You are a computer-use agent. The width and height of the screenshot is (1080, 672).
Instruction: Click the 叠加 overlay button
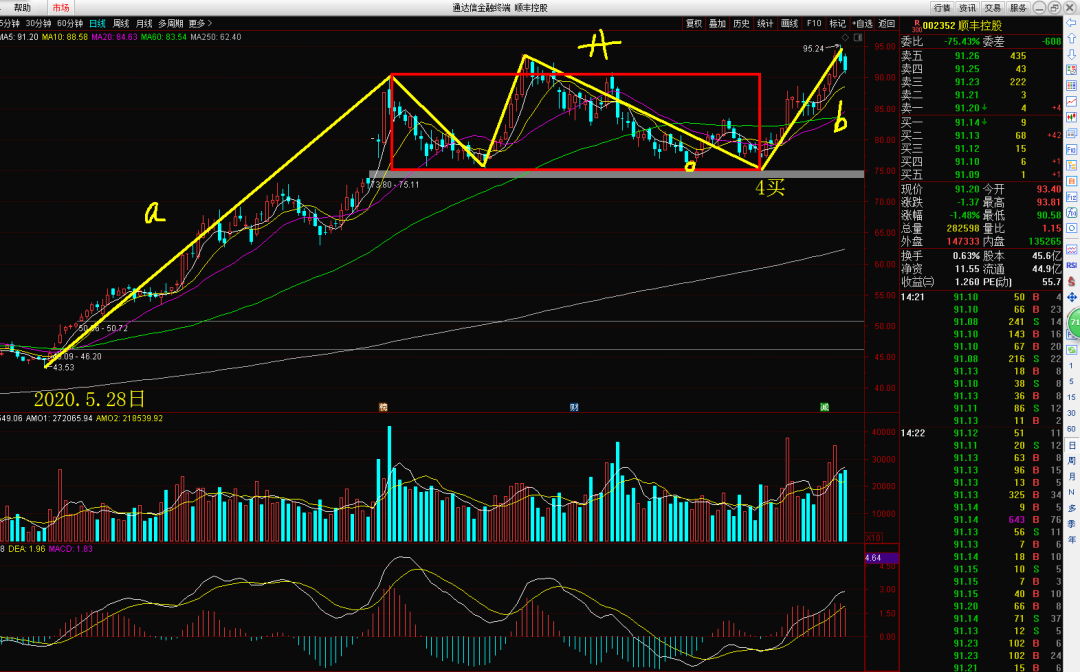[x=718, y=23]
